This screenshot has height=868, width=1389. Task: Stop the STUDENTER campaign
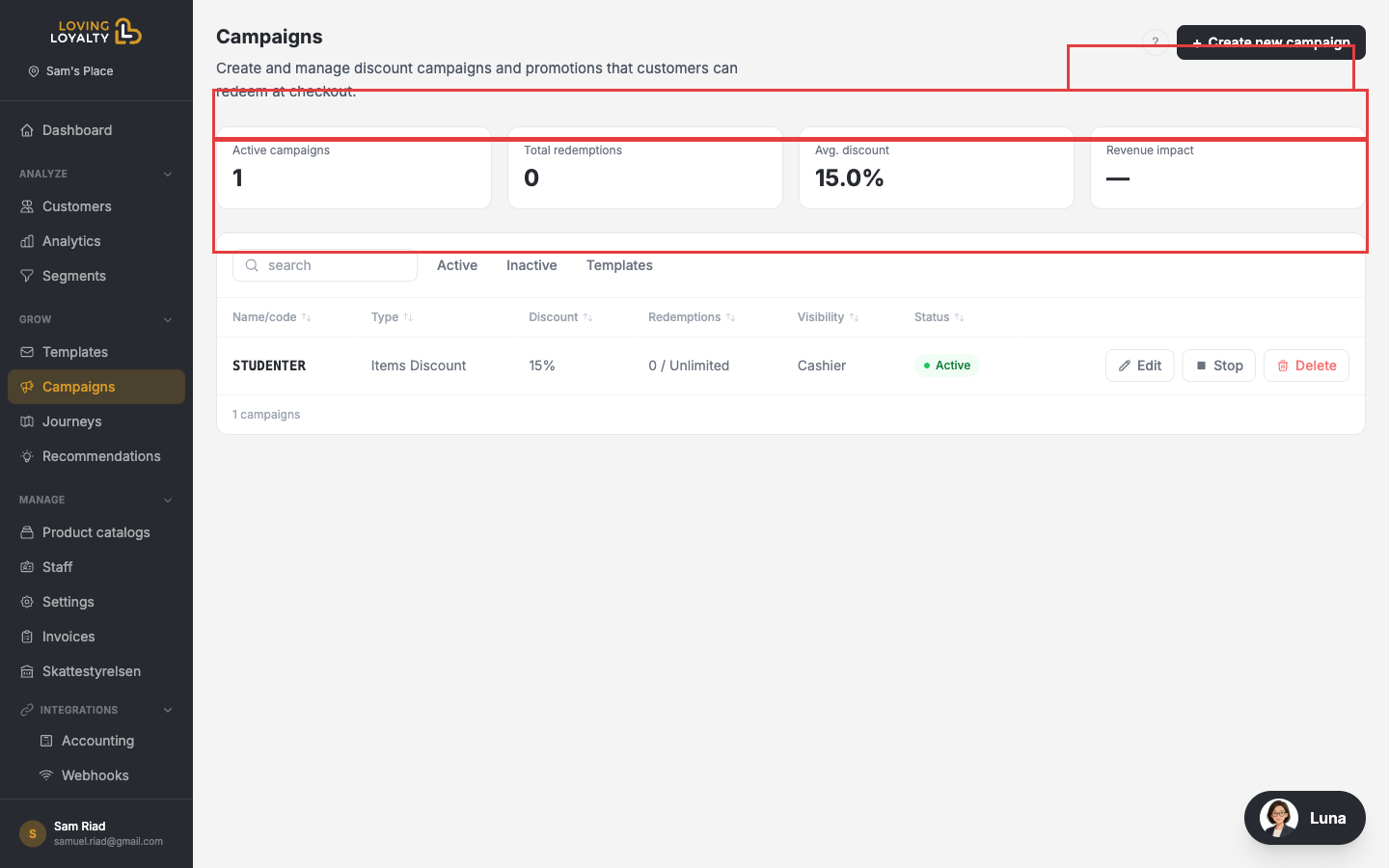click(x=1219, y=366)
